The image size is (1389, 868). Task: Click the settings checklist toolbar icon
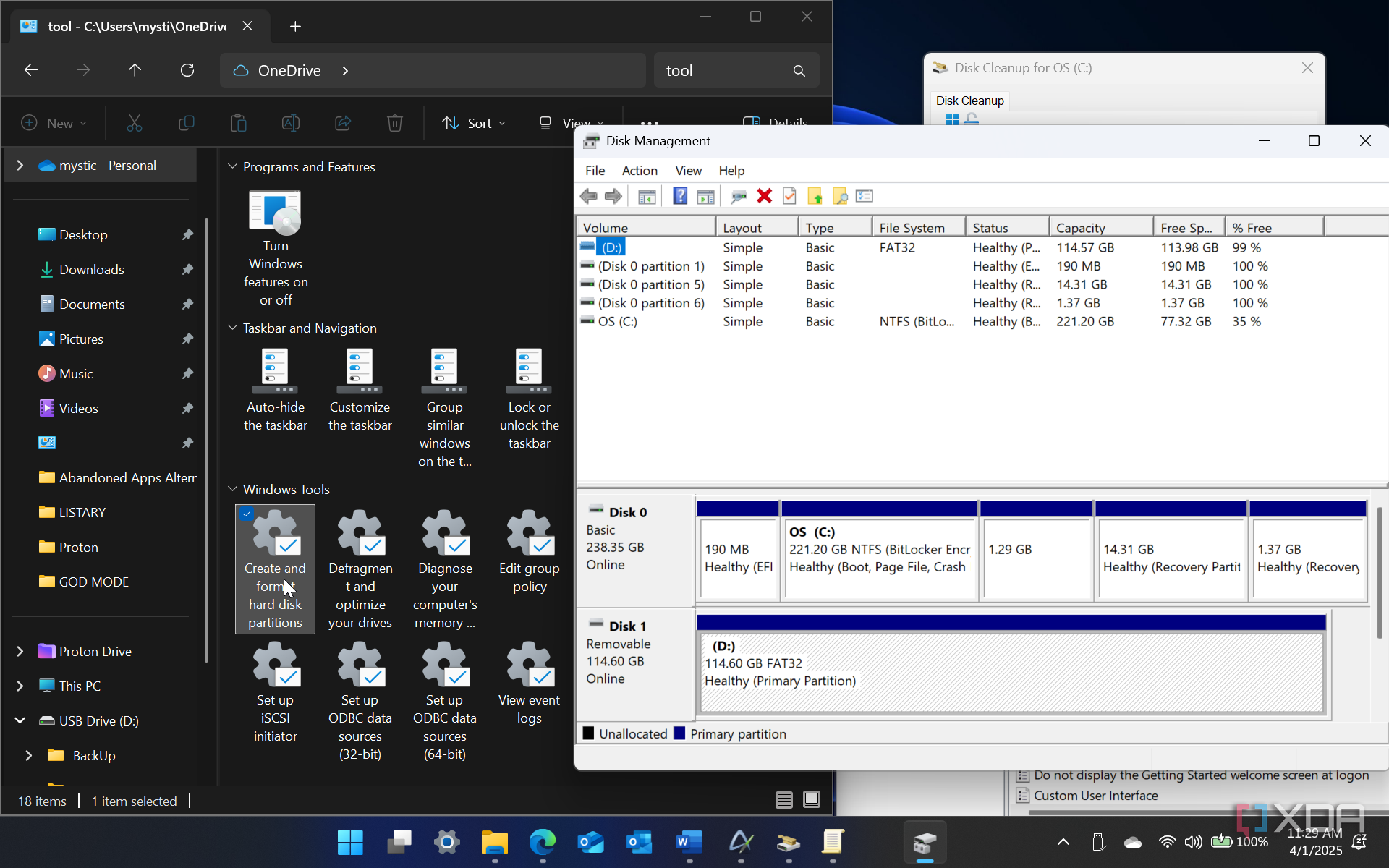(x=865, y=196)
